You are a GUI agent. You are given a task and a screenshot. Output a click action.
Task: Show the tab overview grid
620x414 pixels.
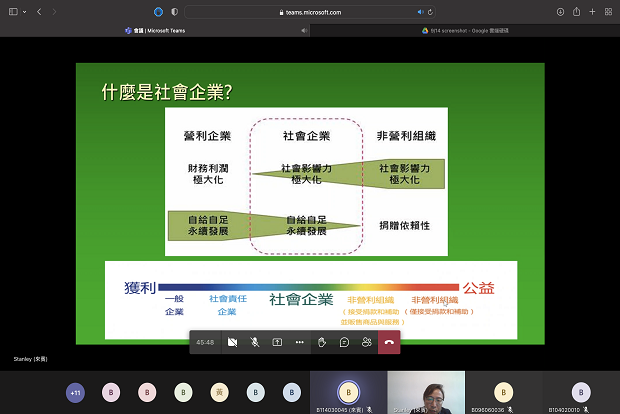pos(608,12)
